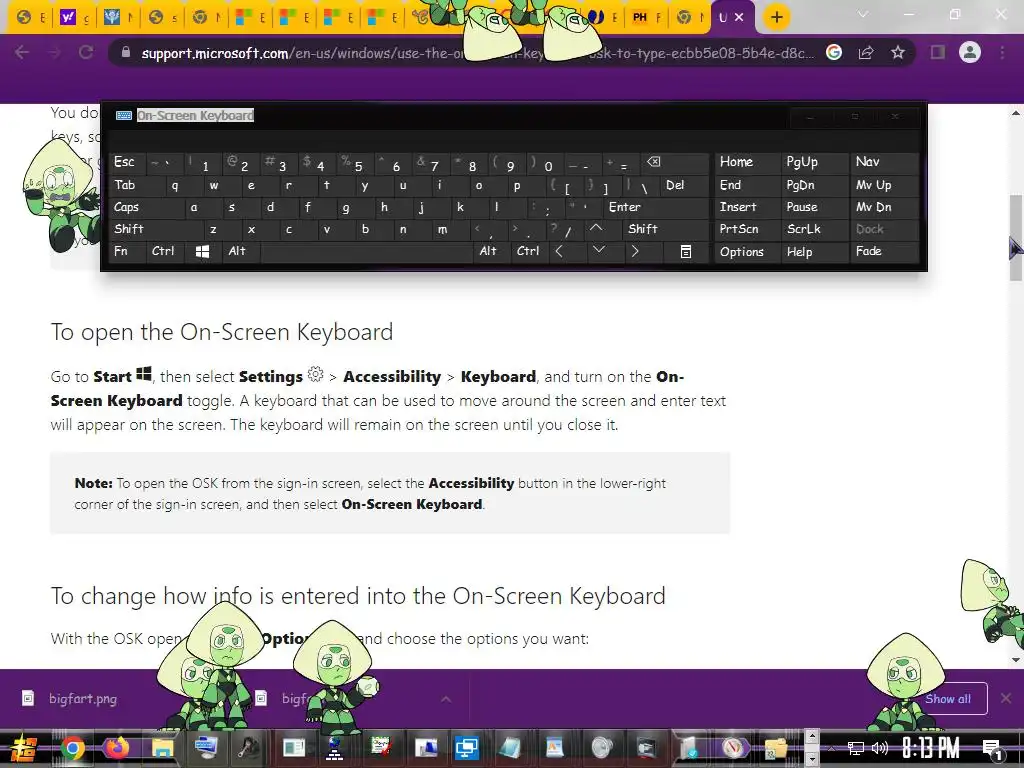Open File Explorer from the taskbar
1024x768 pixels.
coord(162,748)
